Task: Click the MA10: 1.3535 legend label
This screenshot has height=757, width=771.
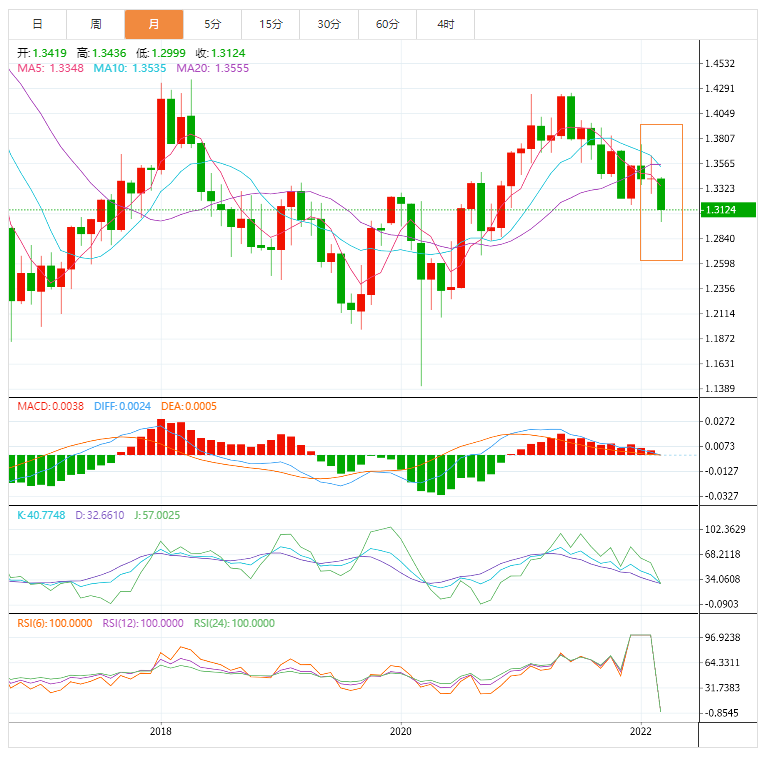Action: coord(132,68)
